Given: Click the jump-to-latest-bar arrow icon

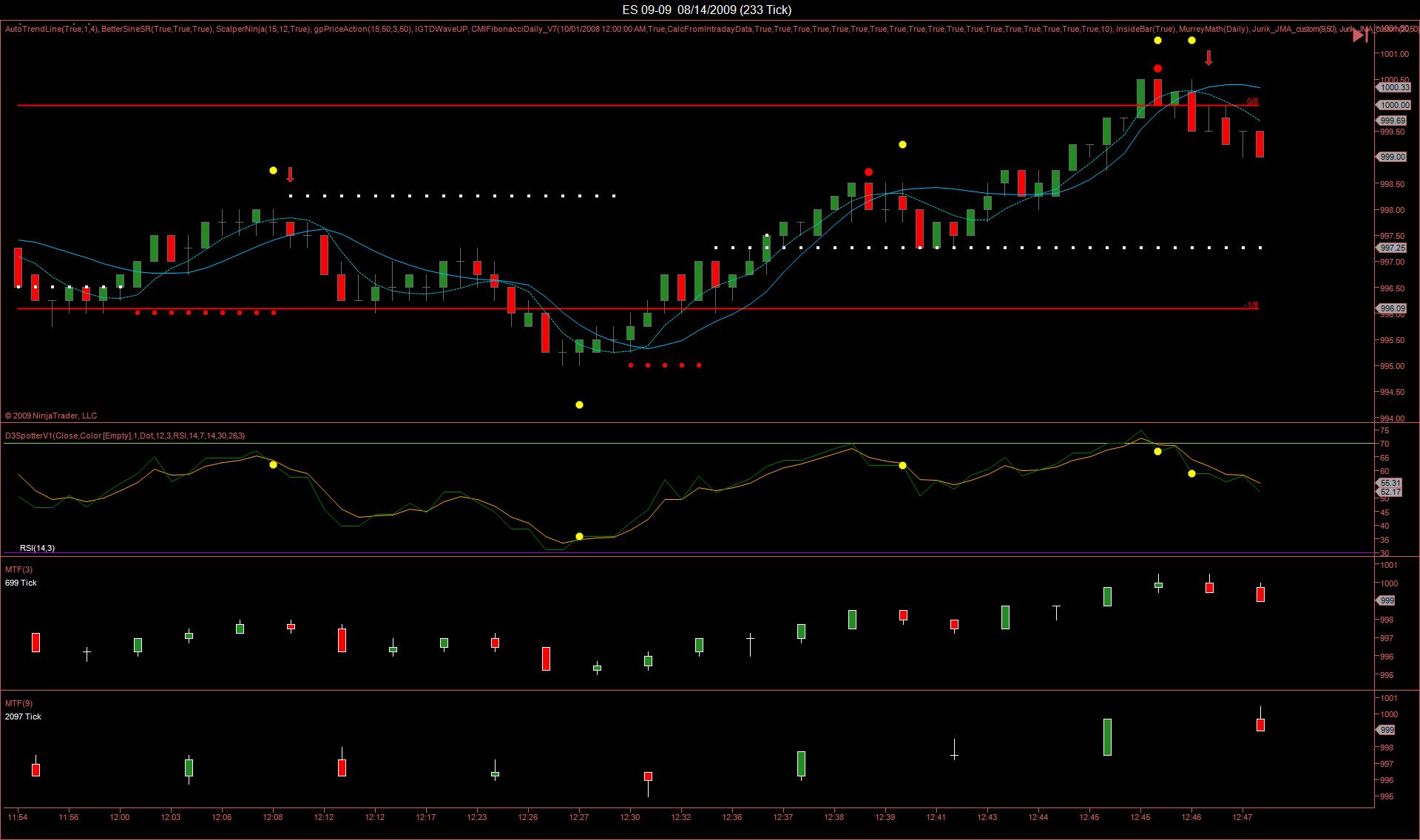Looking at the screenshot, I should 1360,35.
